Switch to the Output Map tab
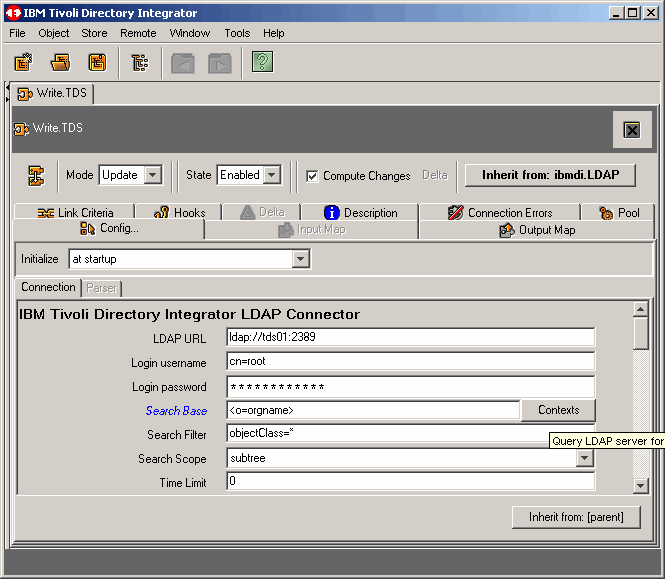The width and height of the screenshot is (665, 579). coord(536,230)
